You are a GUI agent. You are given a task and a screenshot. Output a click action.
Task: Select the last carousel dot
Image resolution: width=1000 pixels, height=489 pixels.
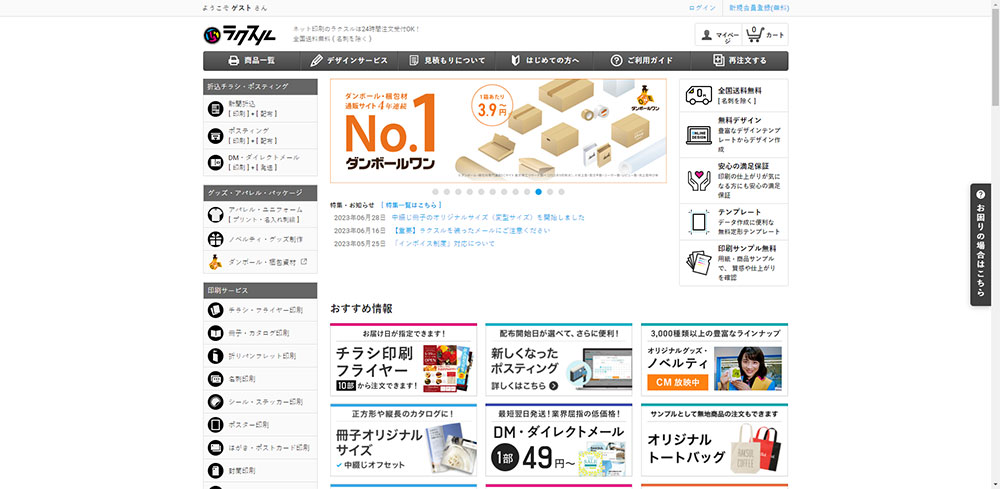561,191
